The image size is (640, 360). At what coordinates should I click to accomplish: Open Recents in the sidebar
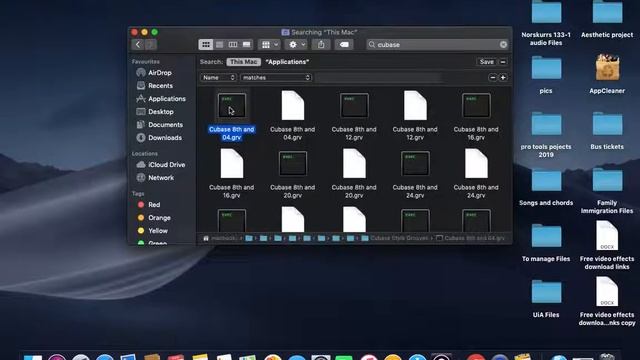[160, 86]
